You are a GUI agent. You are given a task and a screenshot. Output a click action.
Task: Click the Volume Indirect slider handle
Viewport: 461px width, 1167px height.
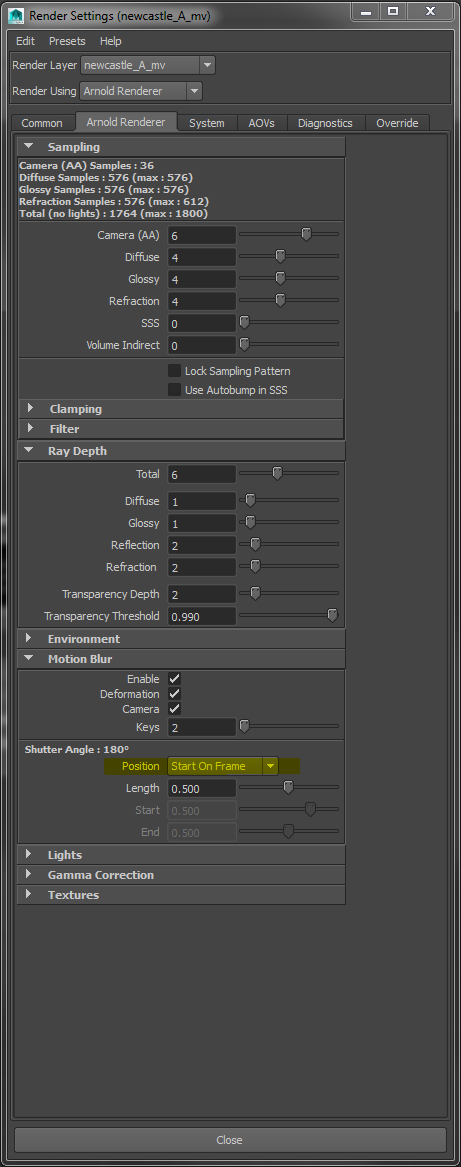tap(244, 345)
